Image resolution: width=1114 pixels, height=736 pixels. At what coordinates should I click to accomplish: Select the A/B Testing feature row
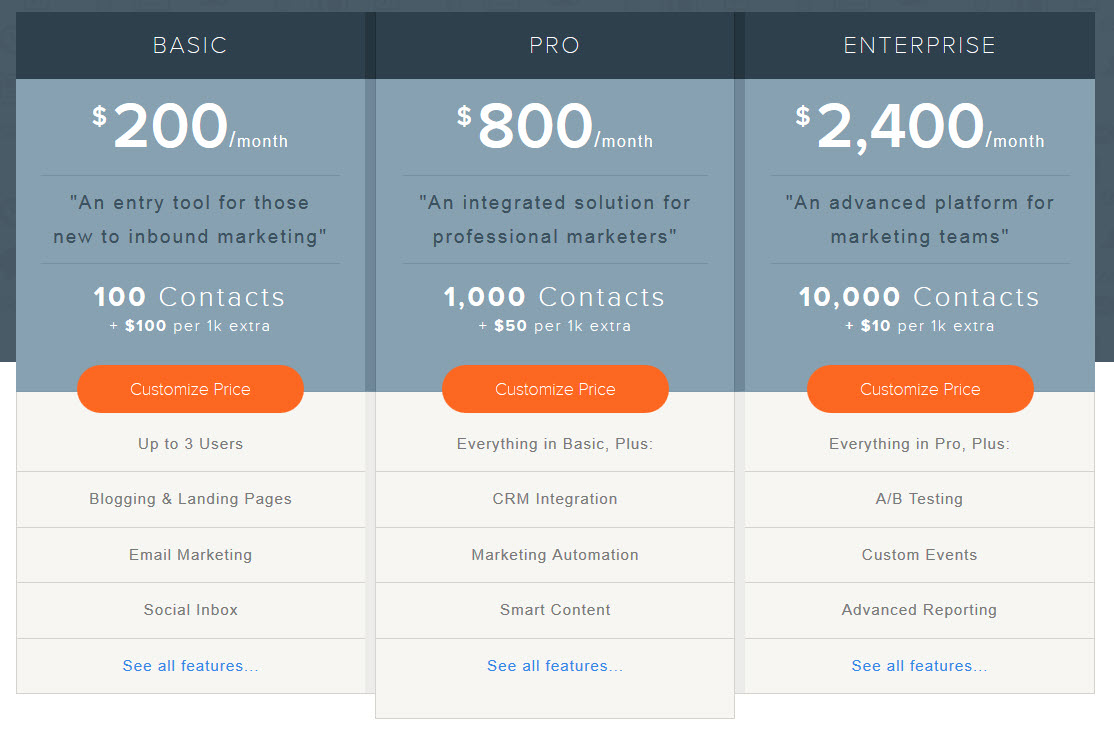pyautogui.click(x=920, y=499)
